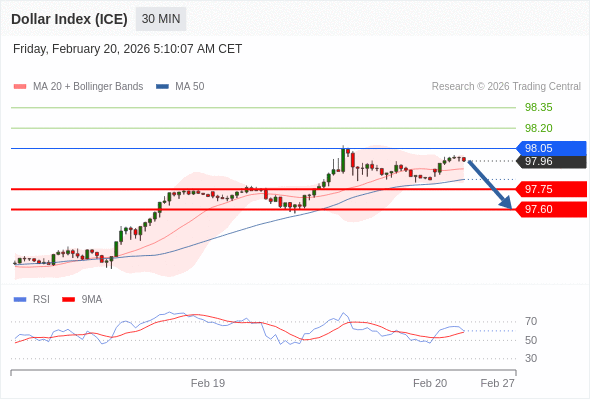The width and height of the screenshot is (590, 400).
Task: Click the RSI legend label
Action: click(x=41, y=300)
